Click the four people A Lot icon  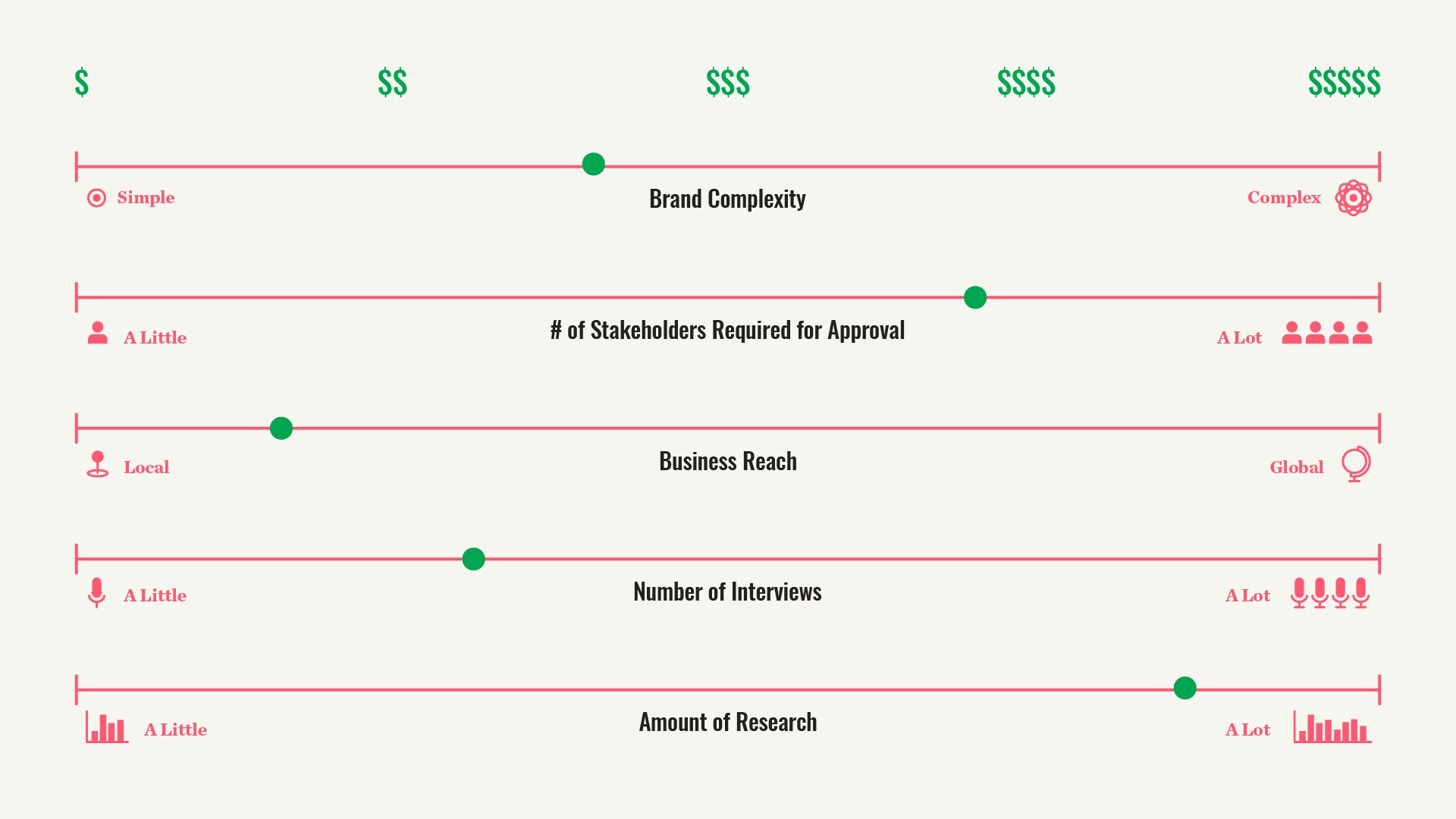[1327, 333]
